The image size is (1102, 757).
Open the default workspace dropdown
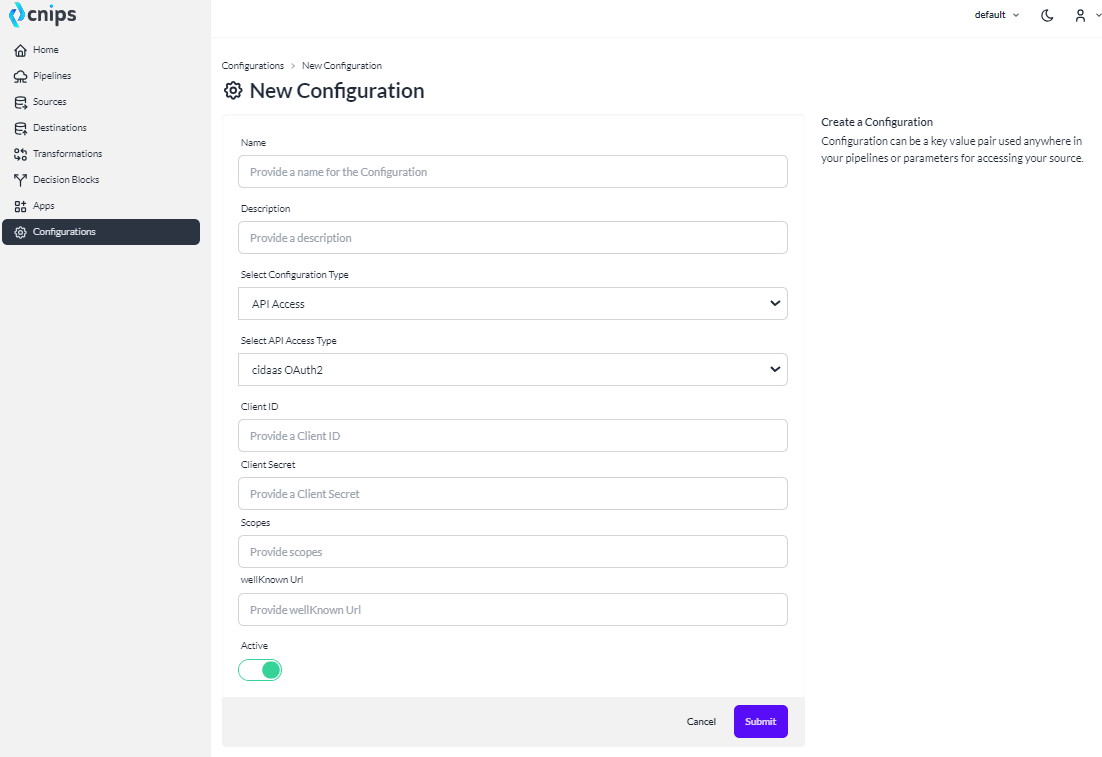pyautogui.click(x=997, y=15)
